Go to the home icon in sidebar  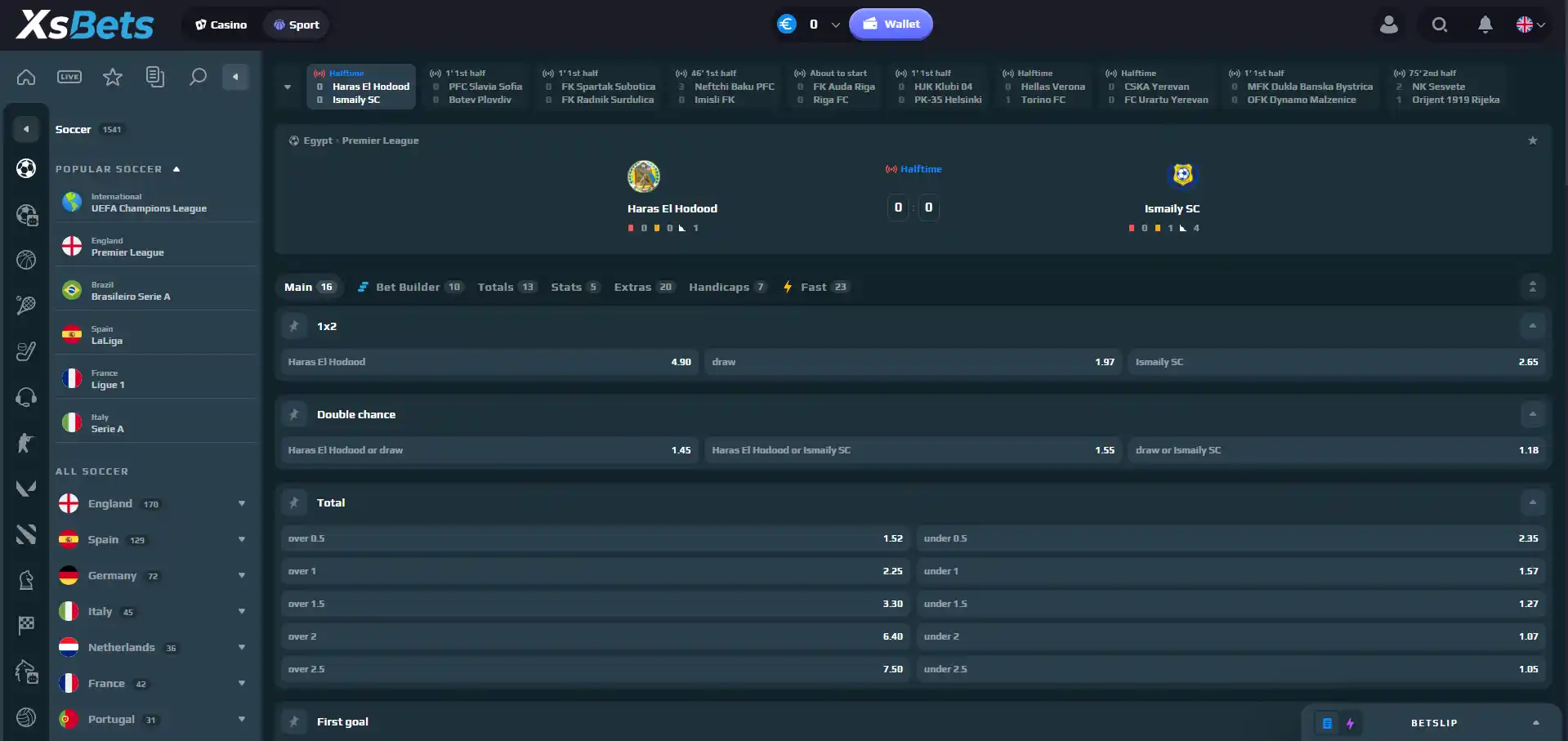pyautogui.click(x=26, y=77)
